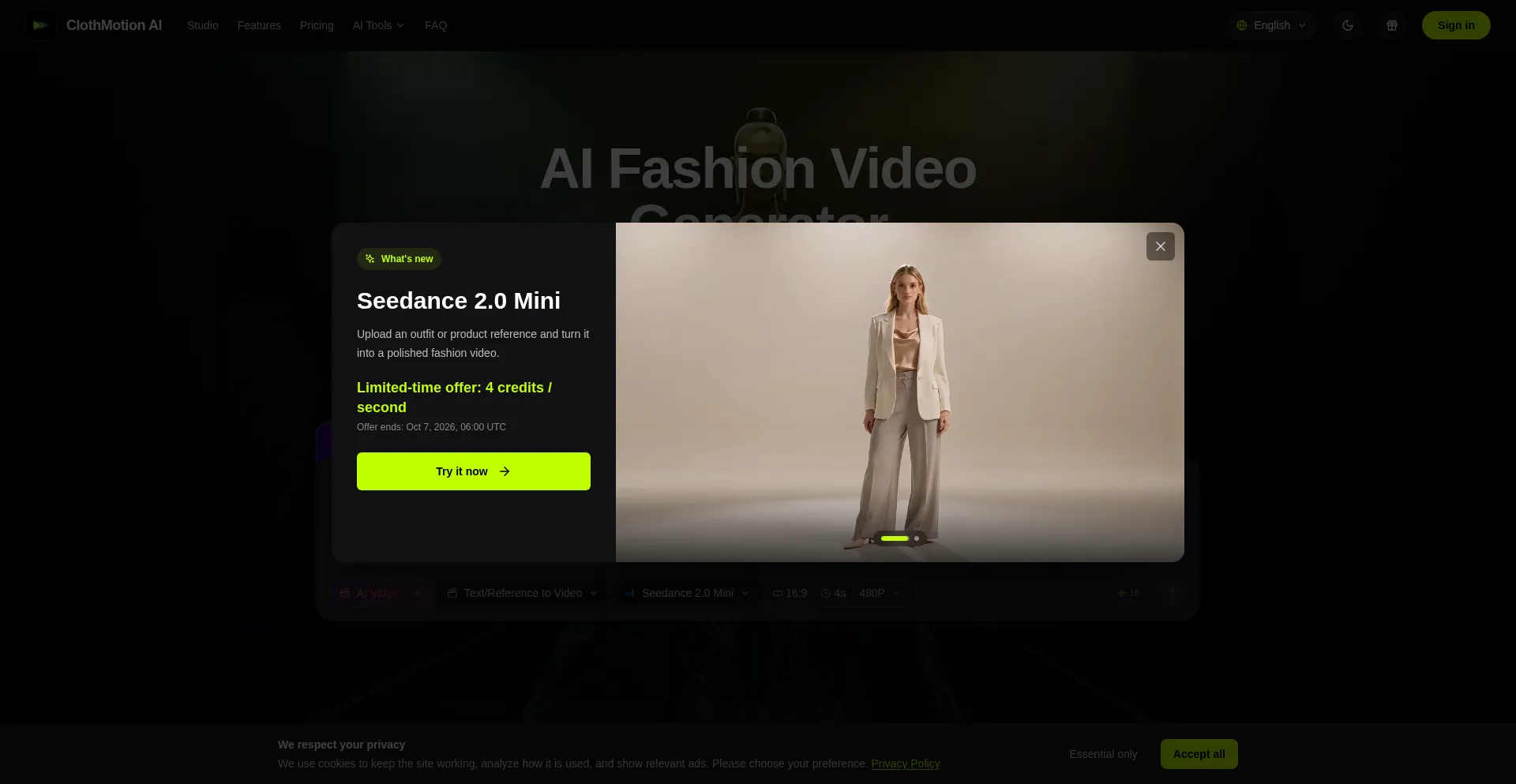Click the limited-time 4 credits offer text
1516x784 pixels.
coord(454,397)
